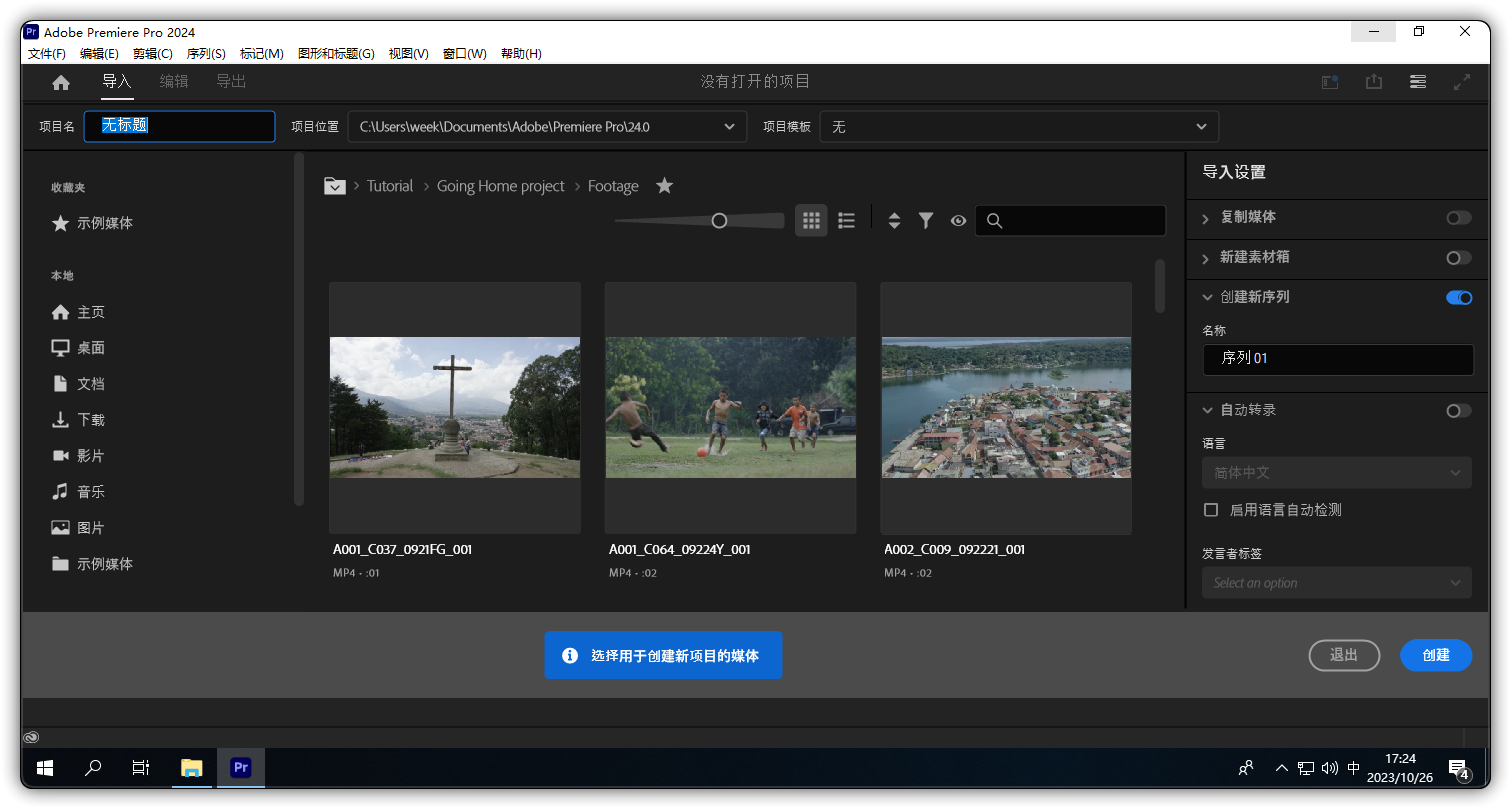Open the sort options icon
1511x809 pixels.
(894, 221)
